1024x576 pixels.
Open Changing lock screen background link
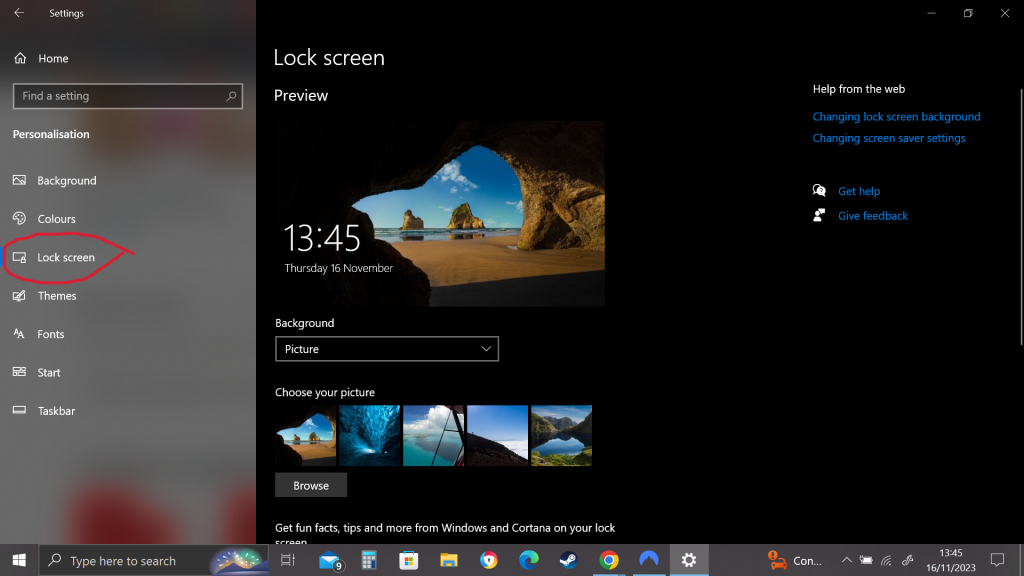tap(896, 117)
